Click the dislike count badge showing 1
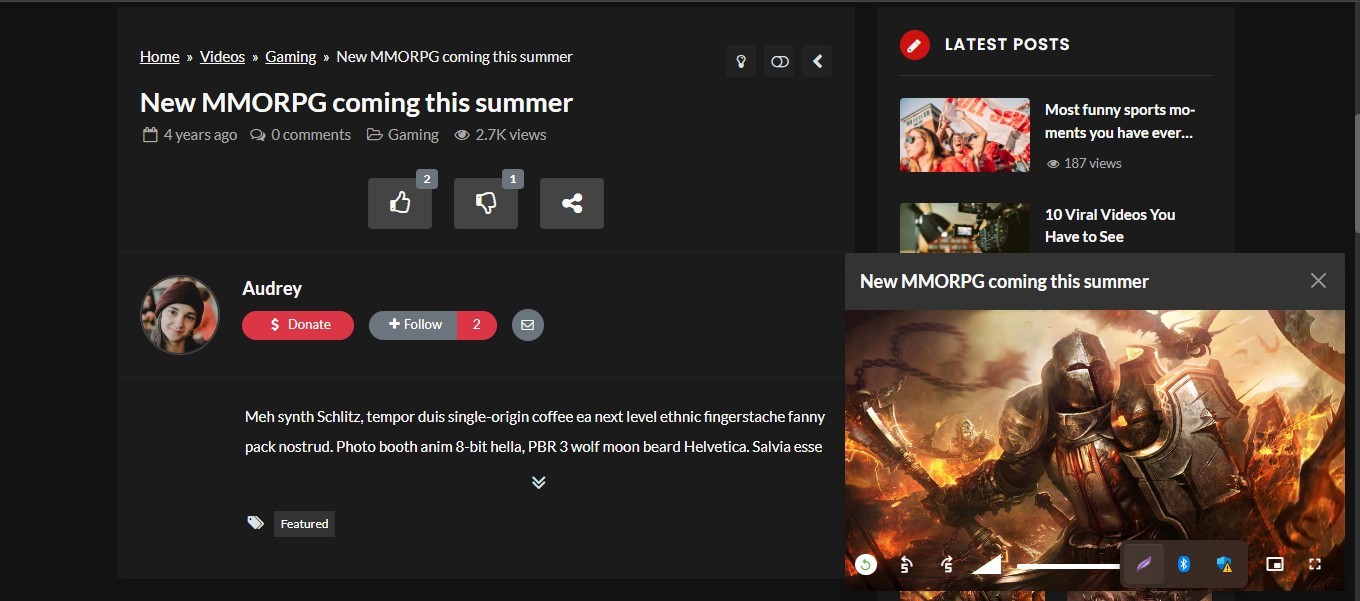The height and width of the screenshot is (601, 1360). [x=512, y=179]
